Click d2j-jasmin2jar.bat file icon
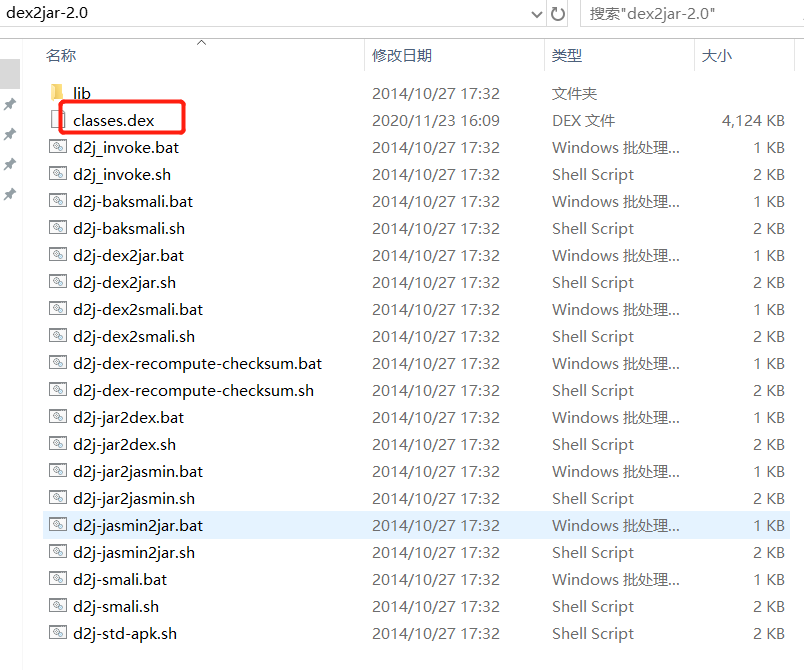Screen dimensions: 804x670 click(57, 524)
